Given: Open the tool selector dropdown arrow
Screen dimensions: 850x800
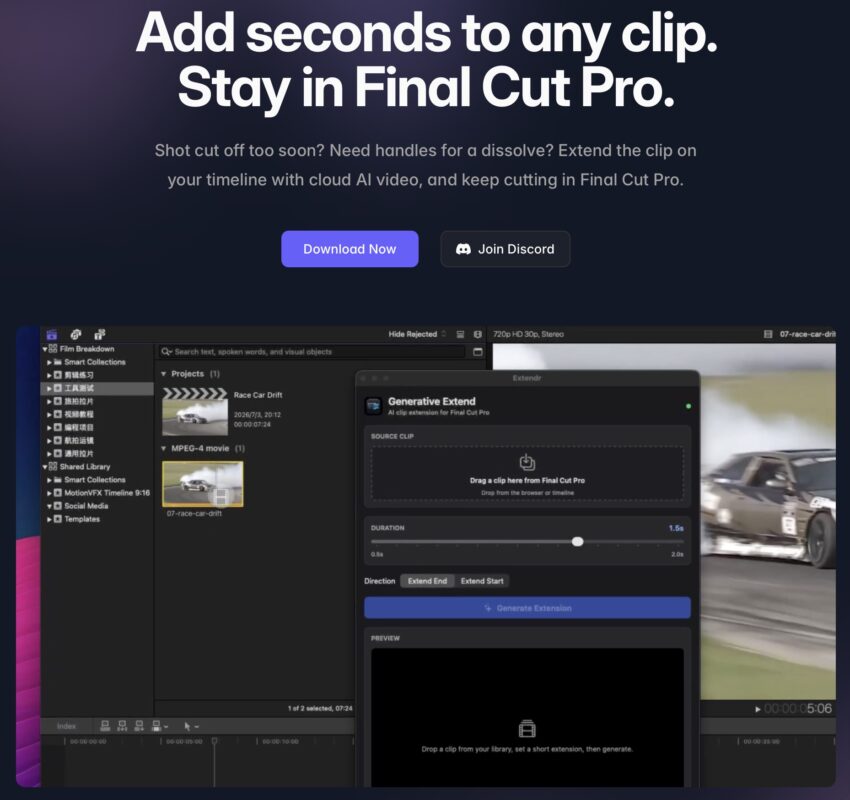Looking at the screenshot, I should [197, 727].
